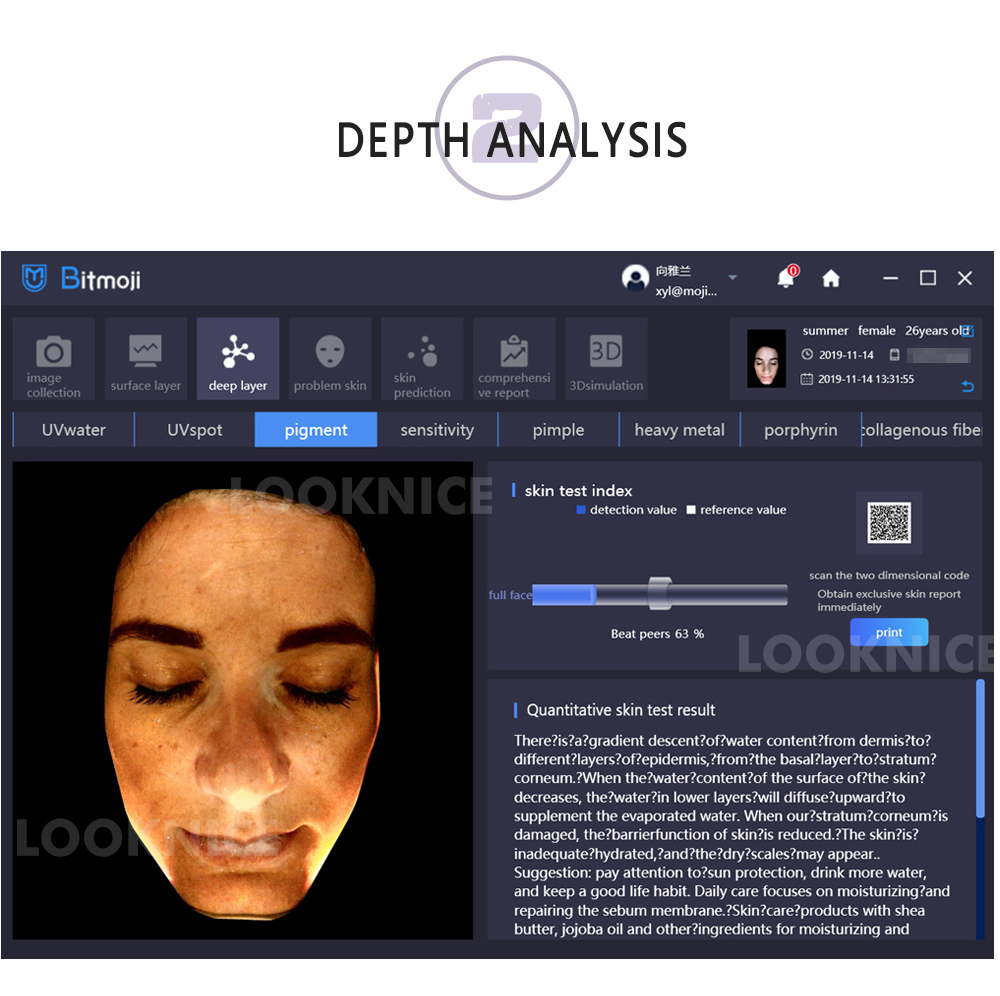Toggle the reference value legend

click(x=689, y=510)
